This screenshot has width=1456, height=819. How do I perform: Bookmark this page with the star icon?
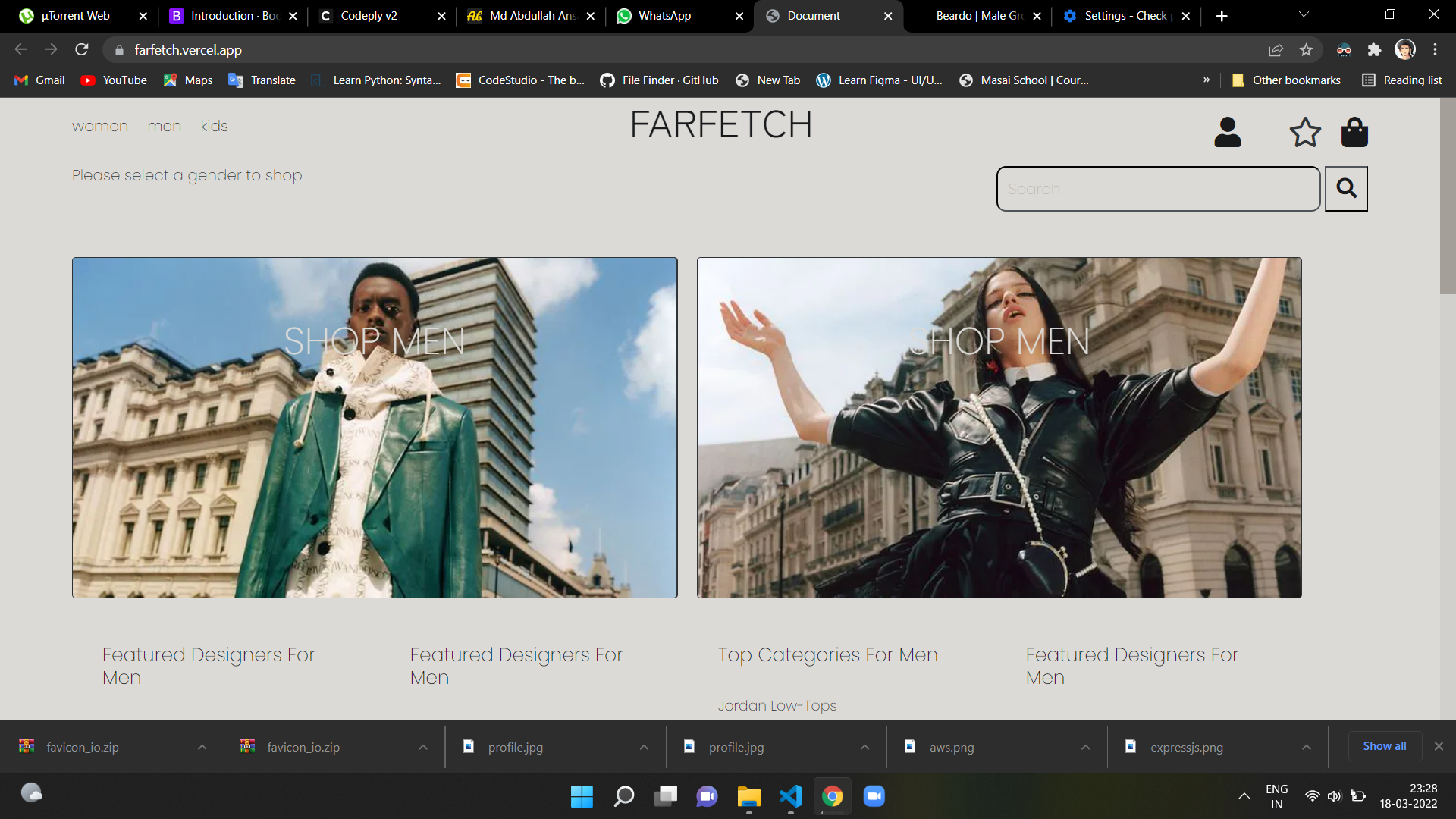(1306, 49)
